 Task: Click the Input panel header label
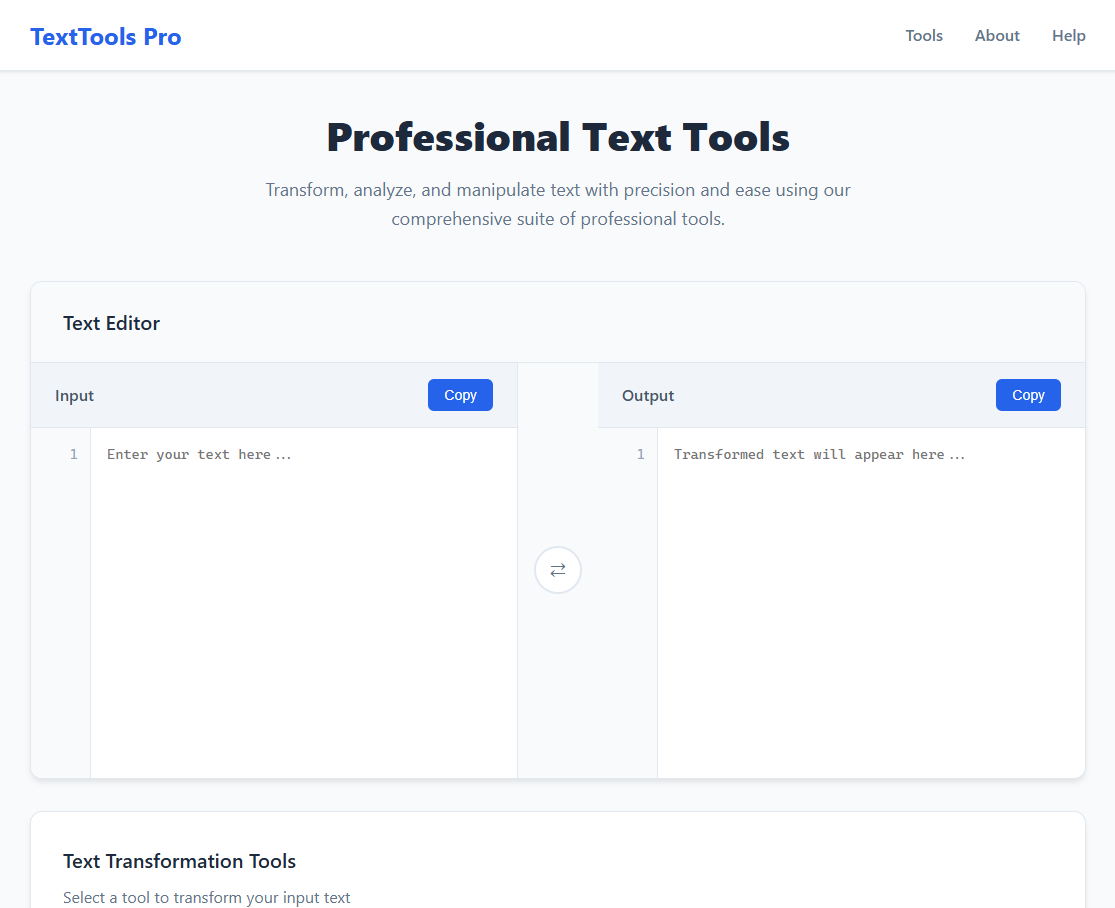pyautogui.click(x=74, y=395)
